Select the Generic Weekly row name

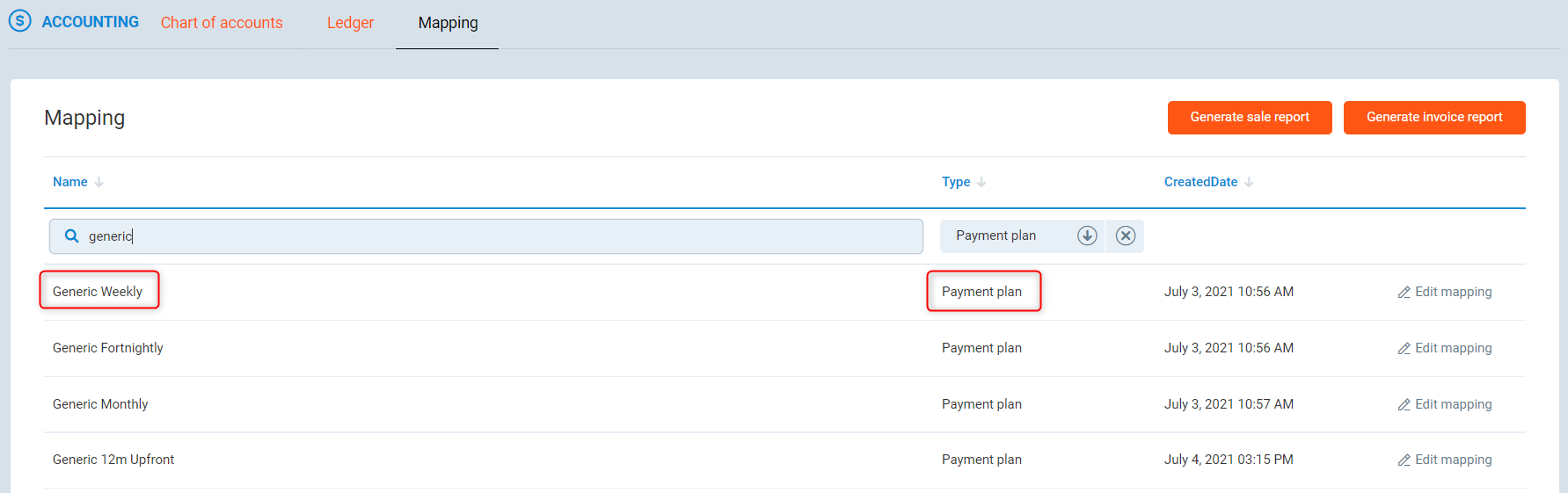[98, 292]
